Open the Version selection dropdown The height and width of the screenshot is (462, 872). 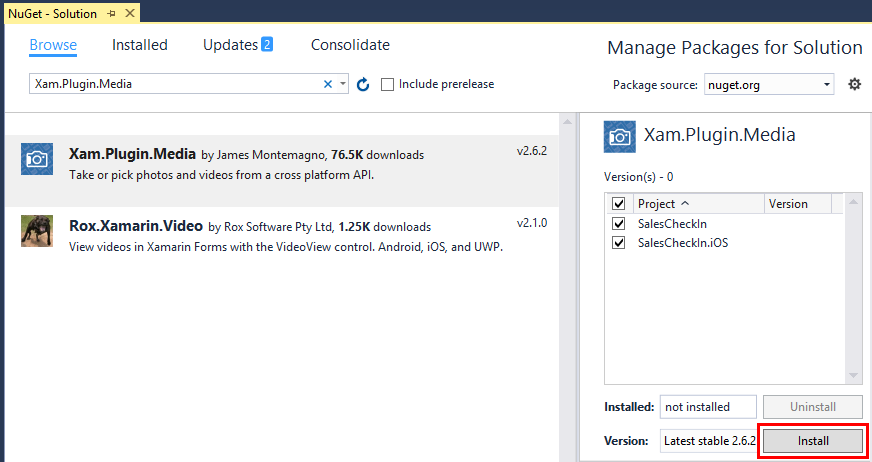coord(710,441)
